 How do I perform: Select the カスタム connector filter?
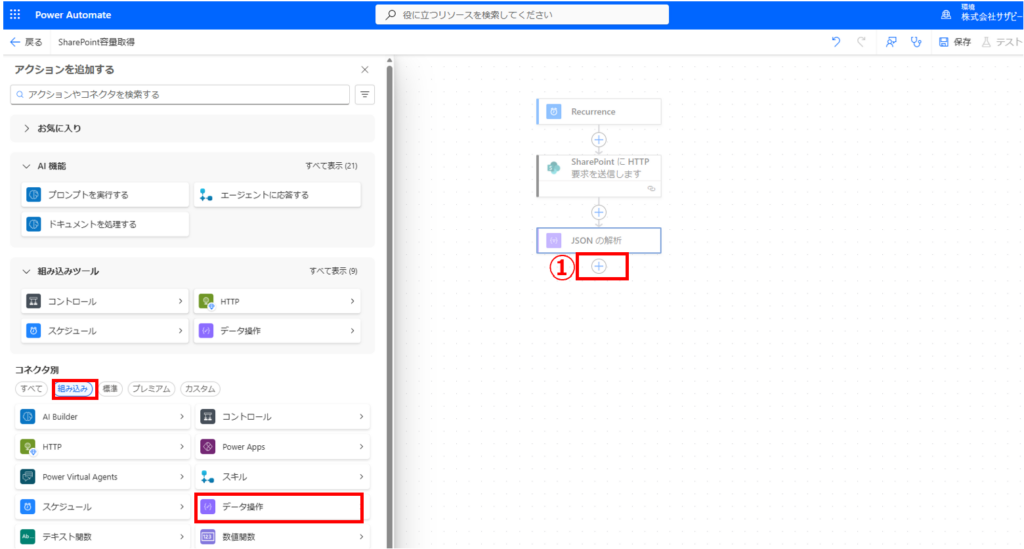coord(200,388)
